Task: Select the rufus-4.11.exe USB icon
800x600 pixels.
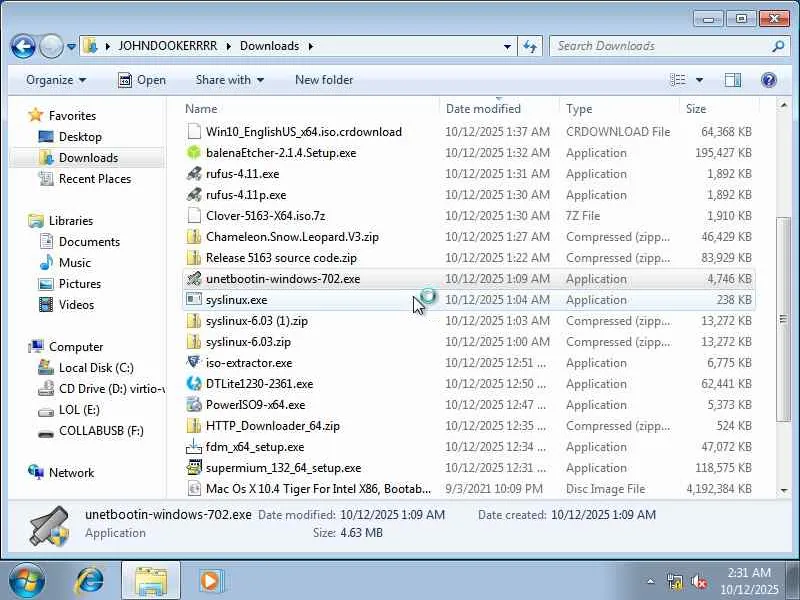Action: click(194, 173)
